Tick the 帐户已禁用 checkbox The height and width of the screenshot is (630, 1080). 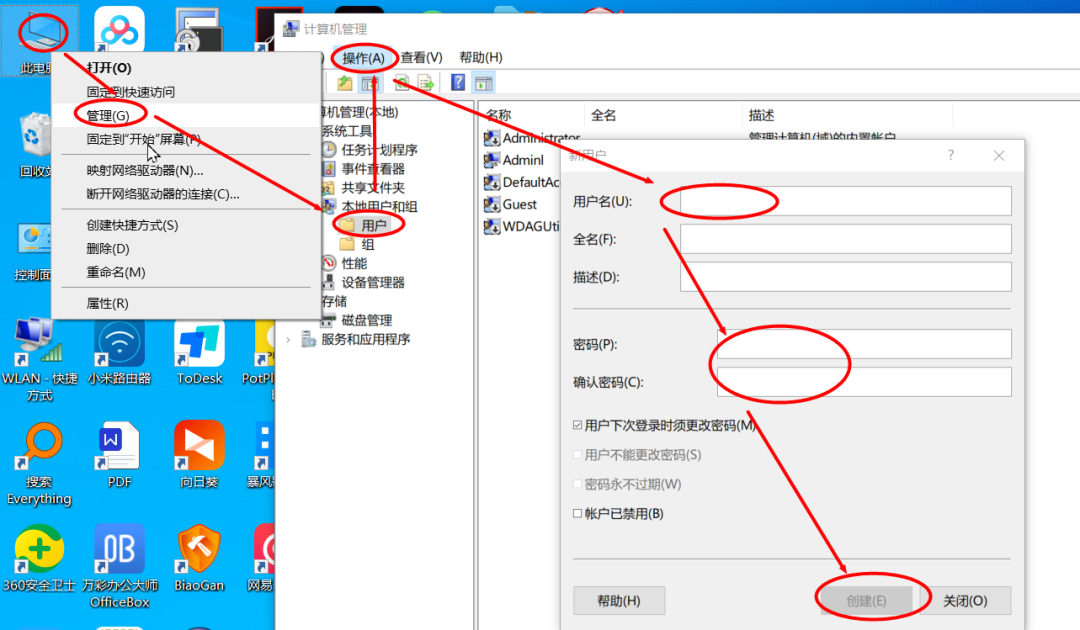(578, 514)
